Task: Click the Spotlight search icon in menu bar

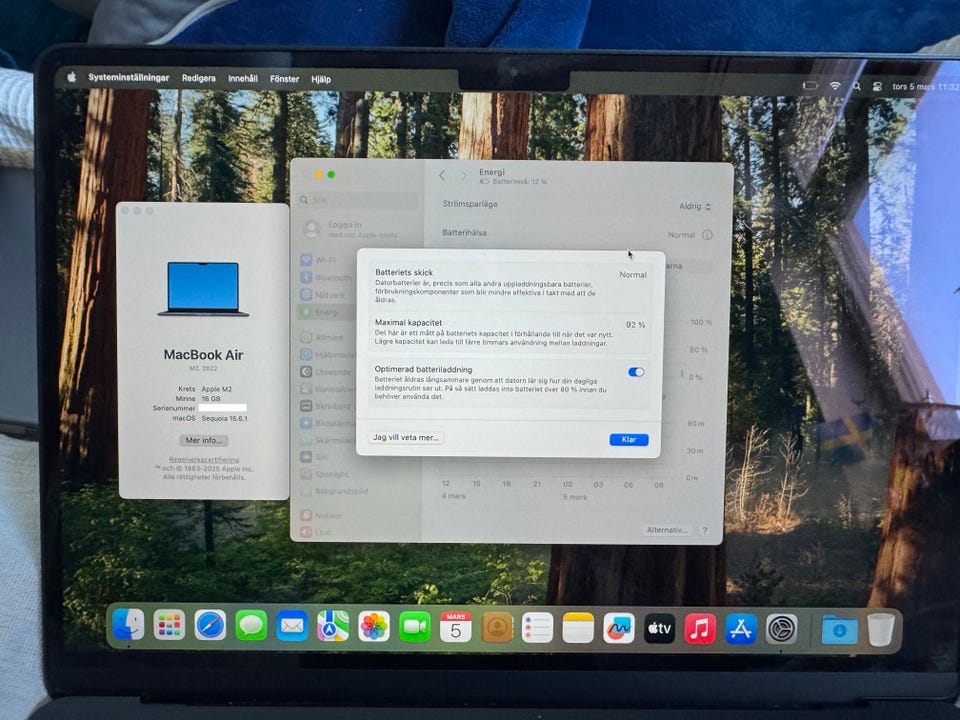Action: (x=857, y=87)
